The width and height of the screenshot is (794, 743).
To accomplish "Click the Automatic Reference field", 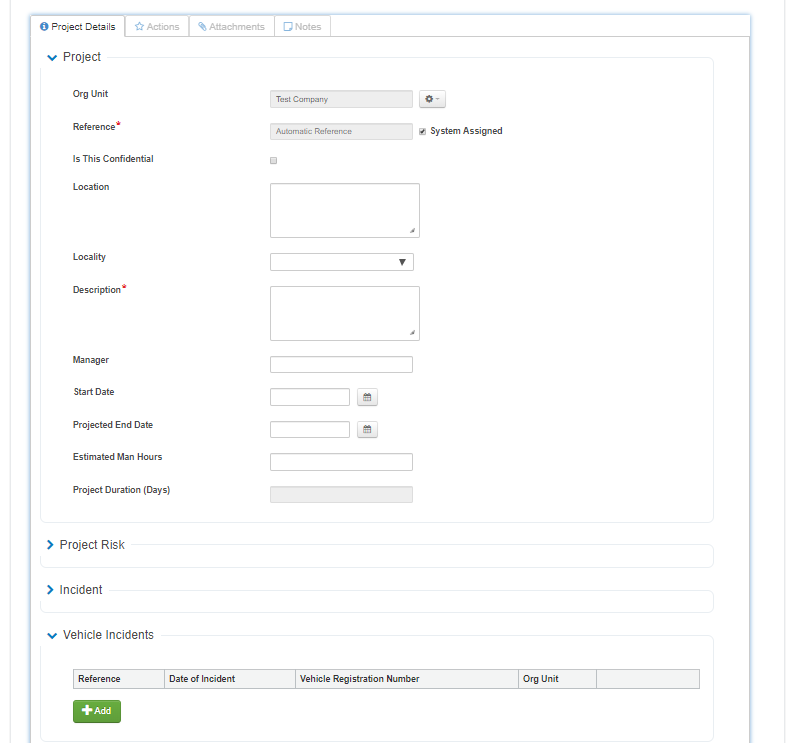I will tap(341, 131).
